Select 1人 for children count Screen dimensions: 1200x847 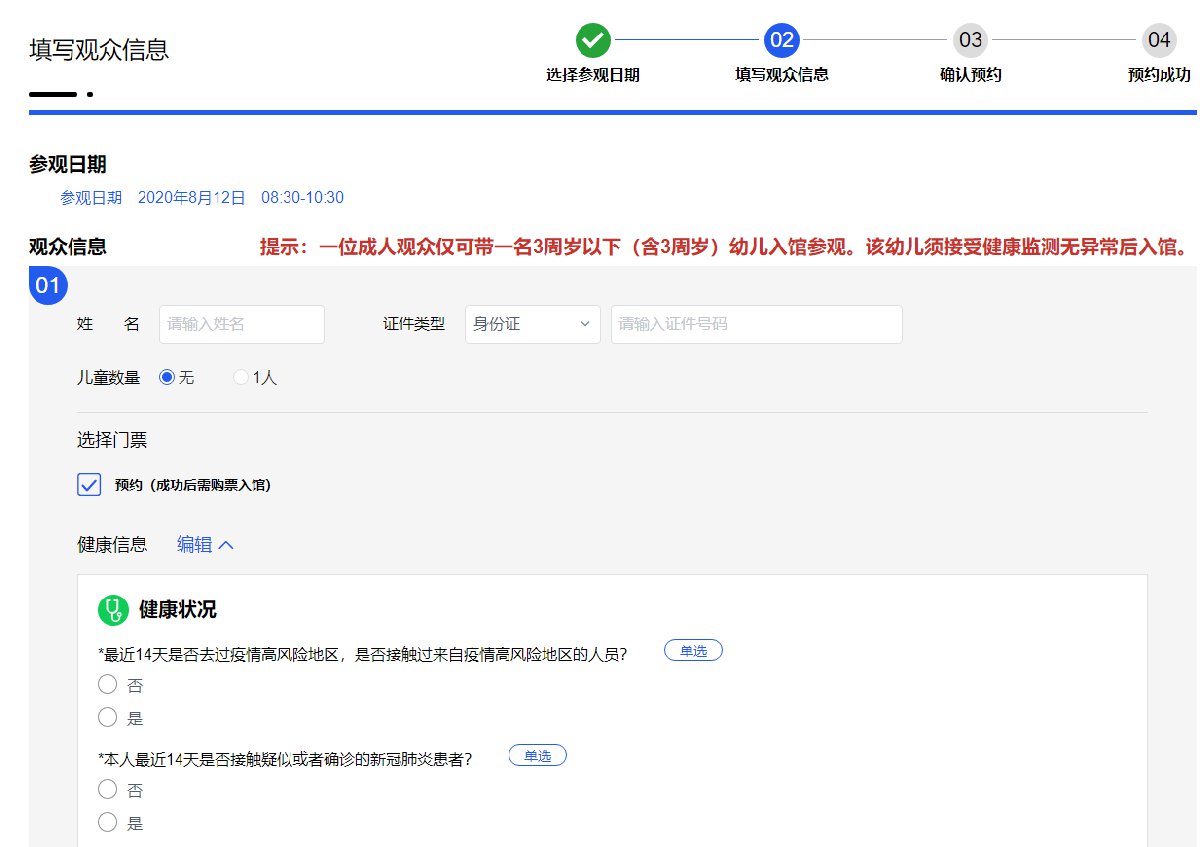pos(241,378)
